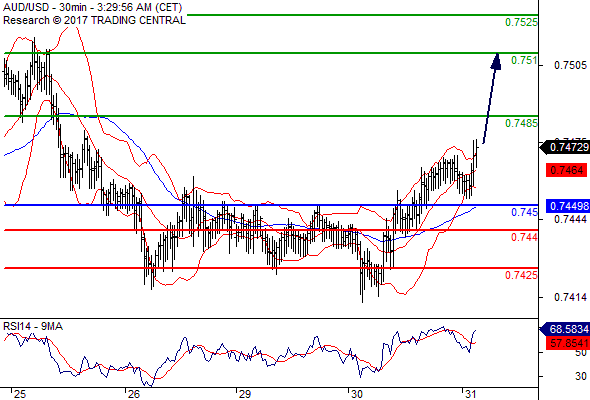Click the date marker 31 on time axis
The height and width of the screenshot is (400, 590).
point(470,394)
